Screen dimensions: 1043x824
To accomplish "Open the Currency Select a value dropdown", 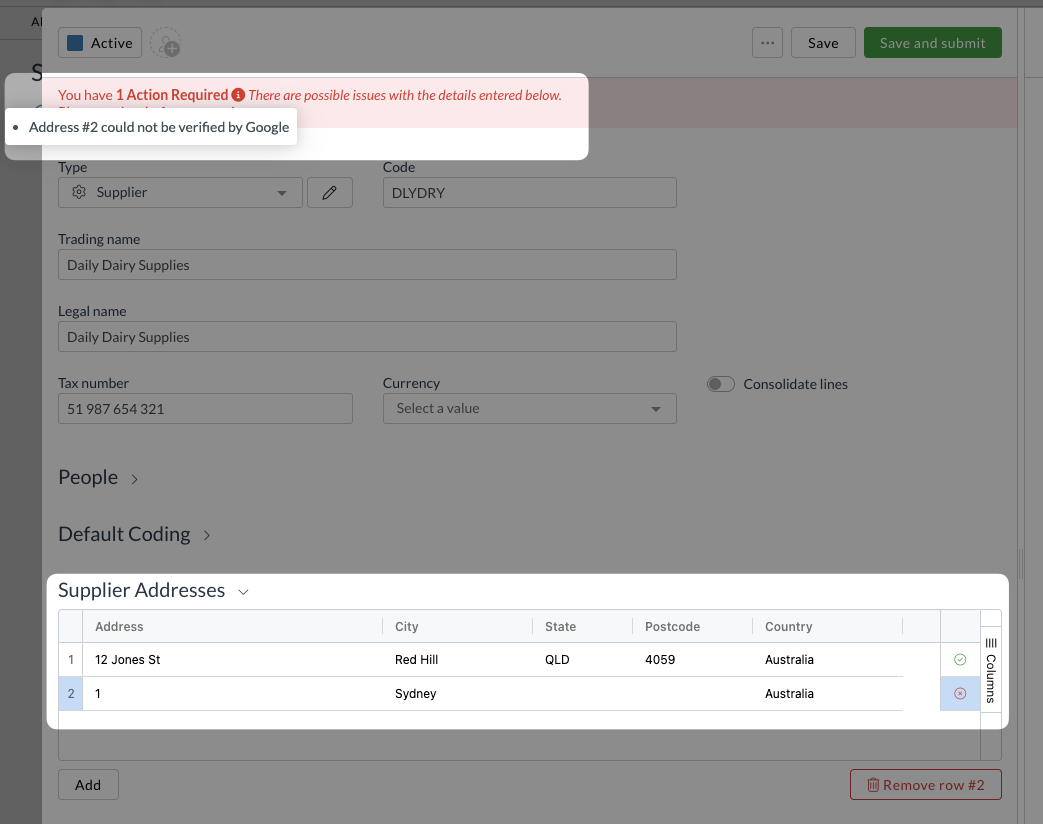I will coord(529,408).
